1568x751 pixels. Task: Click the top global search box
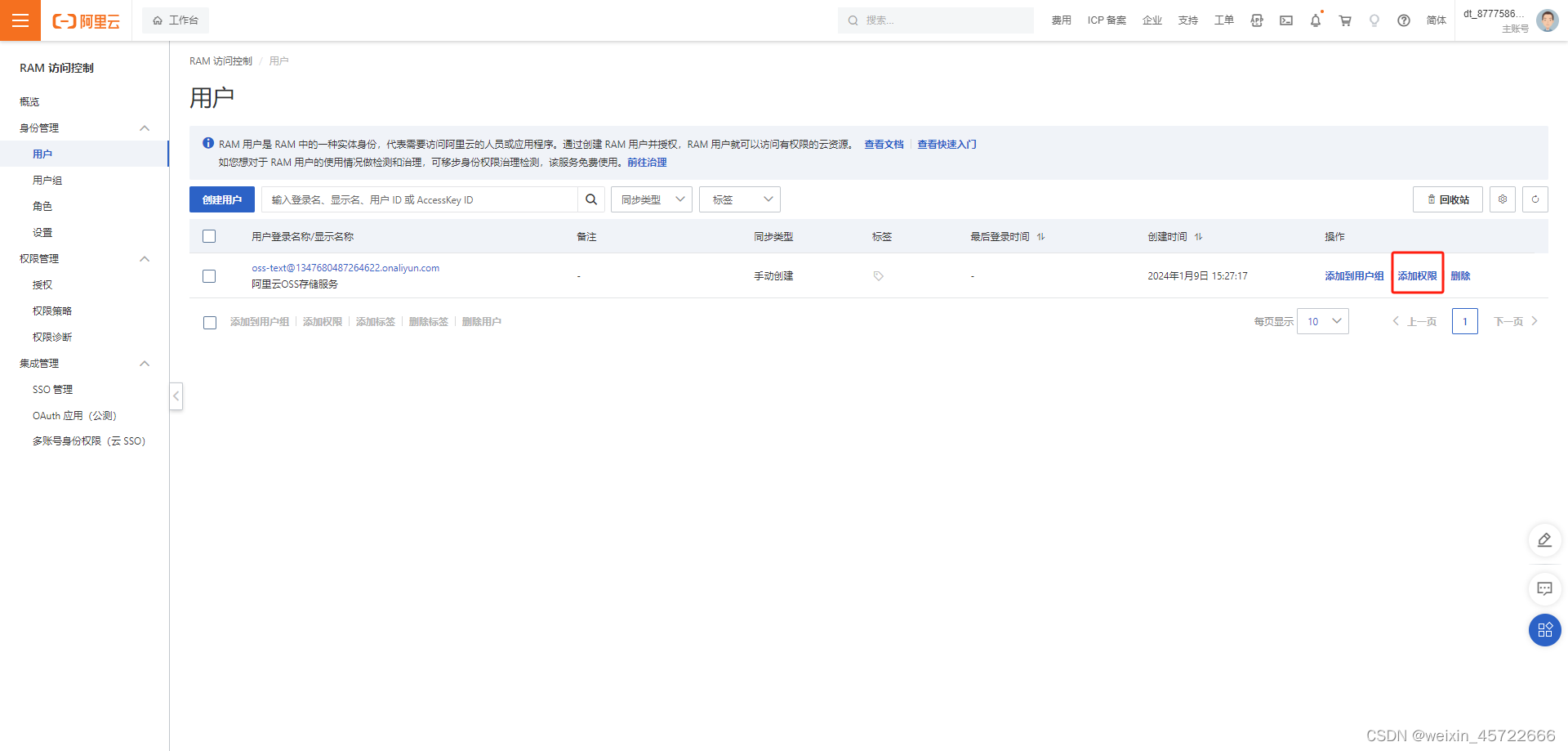pos(936,20)
